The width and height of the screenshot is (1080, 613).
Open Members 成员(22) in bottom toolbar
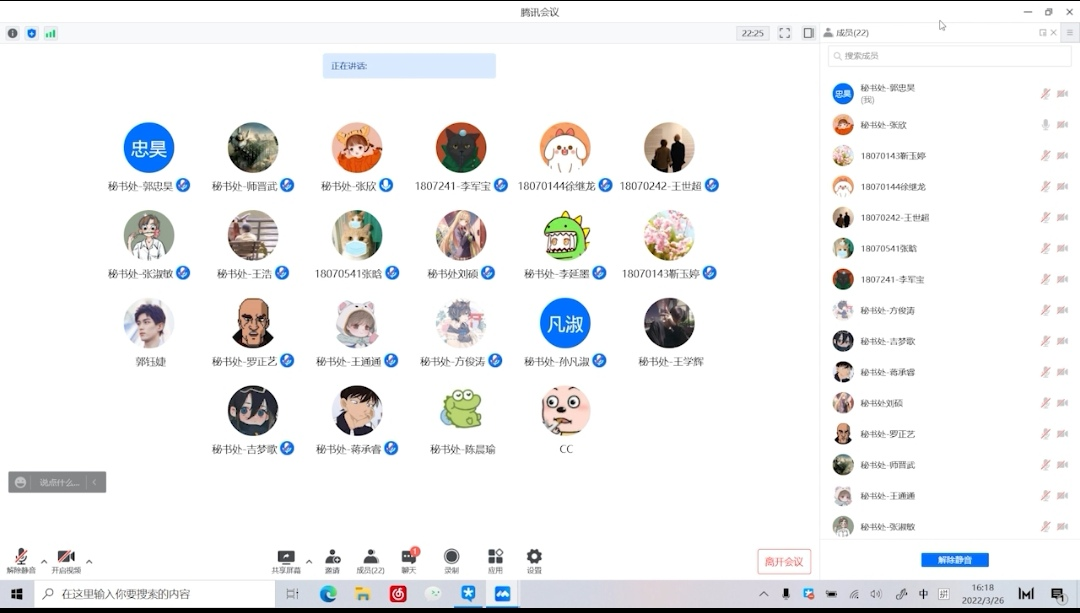[x=371, y=561]
